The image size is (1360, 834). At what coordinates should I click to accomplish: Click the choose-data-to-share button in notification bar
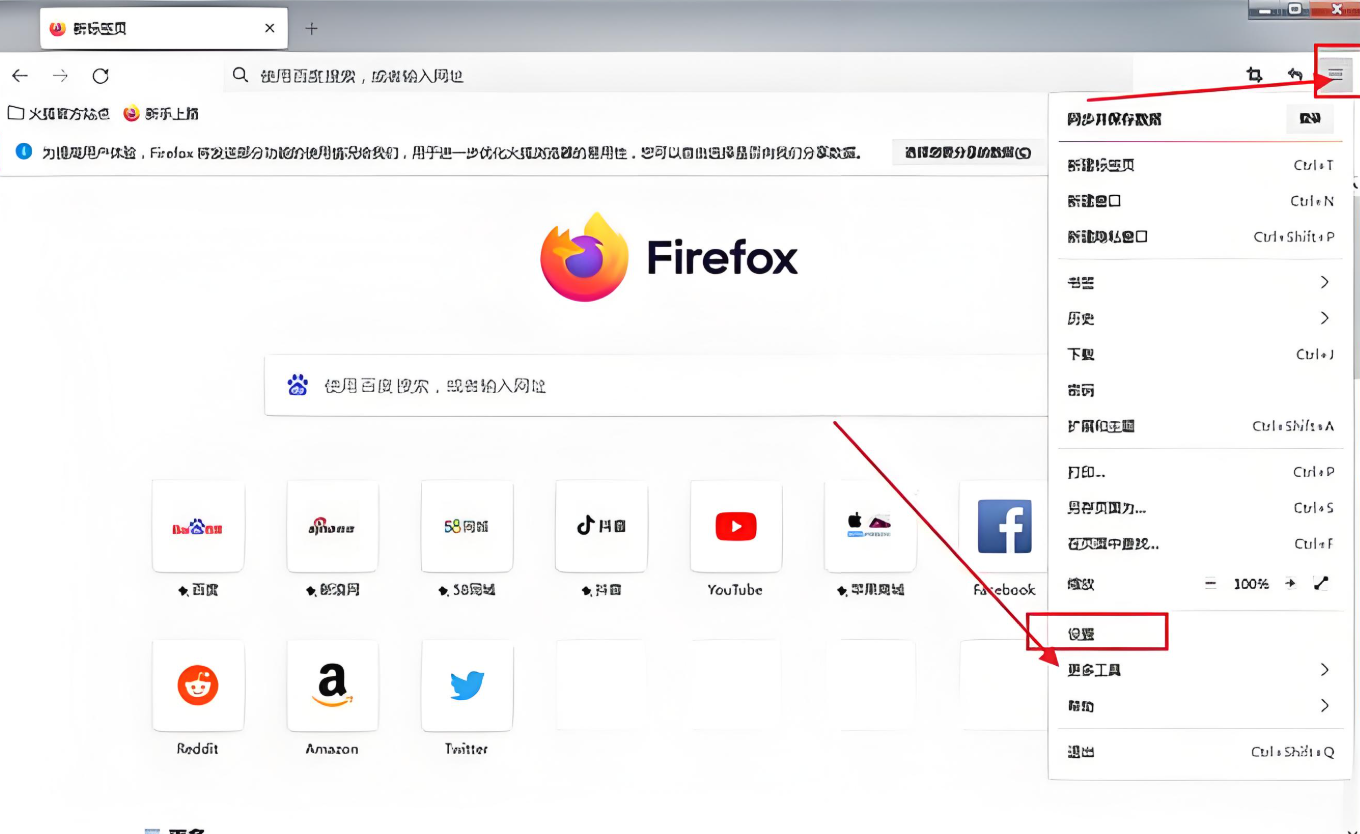[x=966, y=152]
